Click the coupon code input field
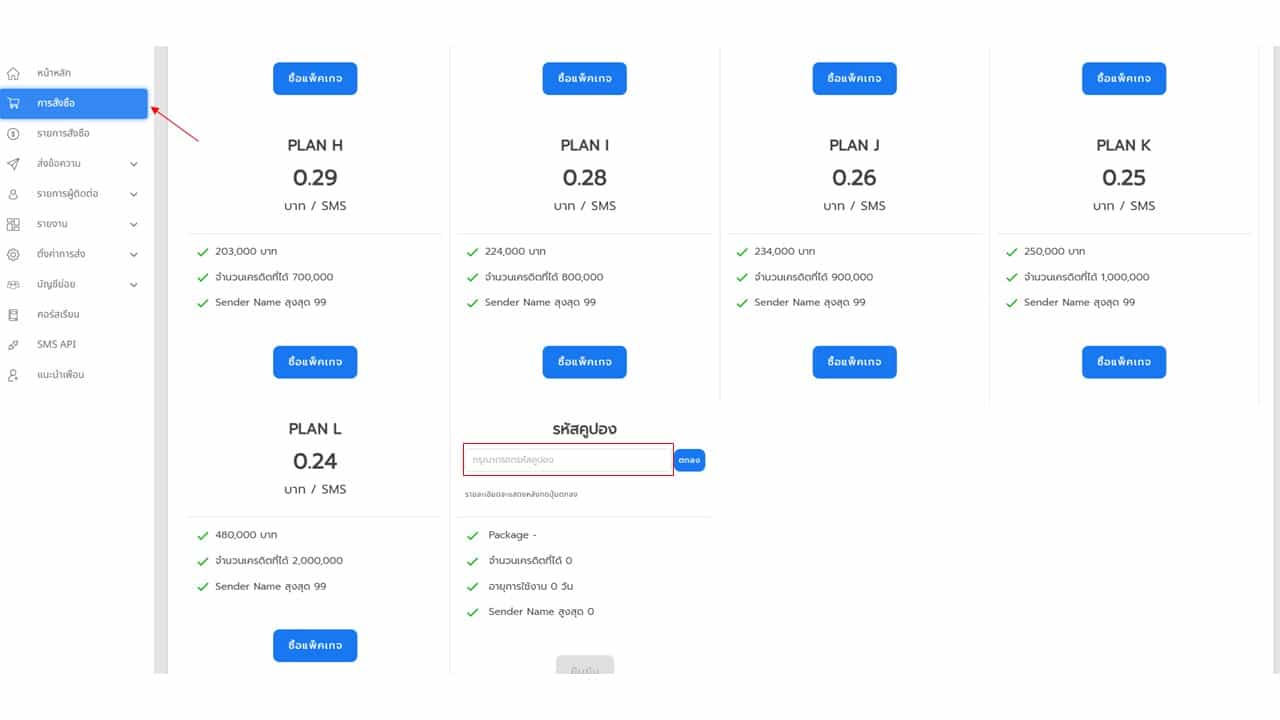The height and width of the screenshot is (720, 1280). point(567,460)
